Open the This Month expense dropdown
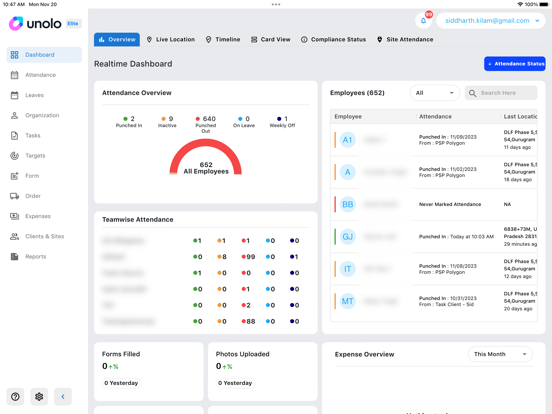552x414 pixels. (500, 354)
